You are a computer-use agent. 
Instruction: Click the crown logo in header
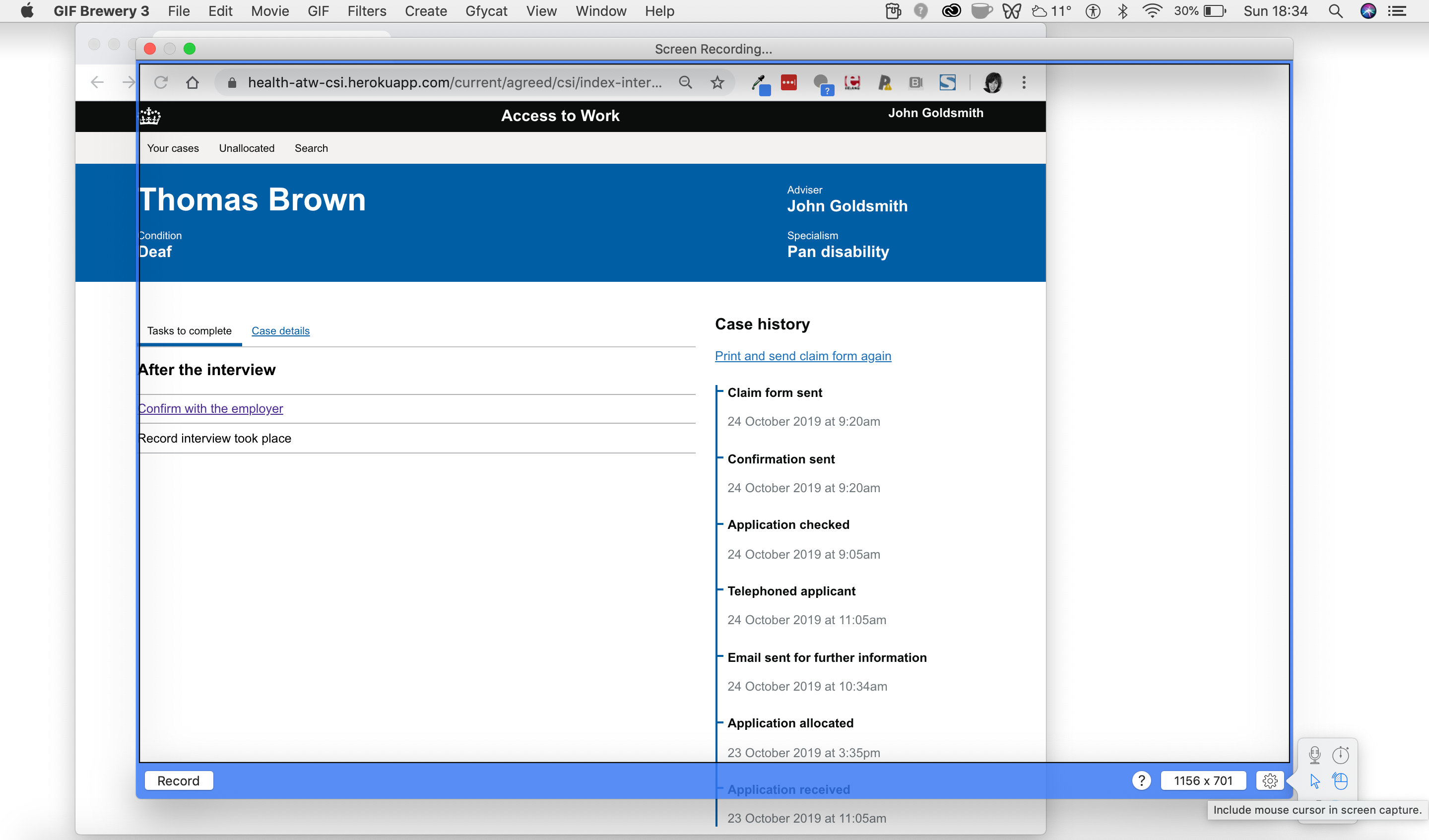point(150,116)
